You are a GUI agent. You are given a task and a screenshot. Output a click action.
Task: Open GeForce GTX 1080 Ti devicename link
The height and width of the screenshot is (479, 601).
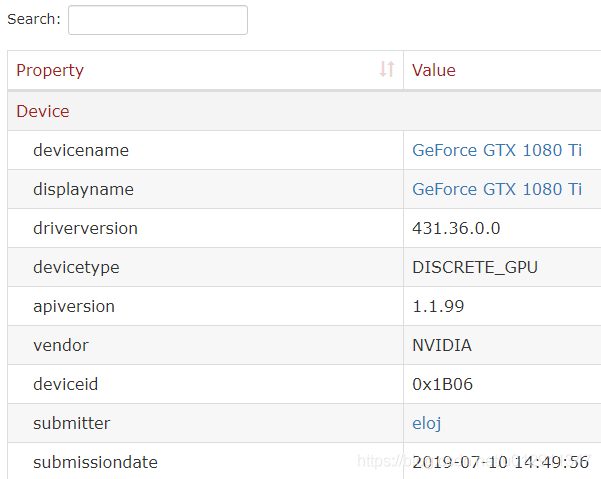pyautogui.click(x=497, y=150)
